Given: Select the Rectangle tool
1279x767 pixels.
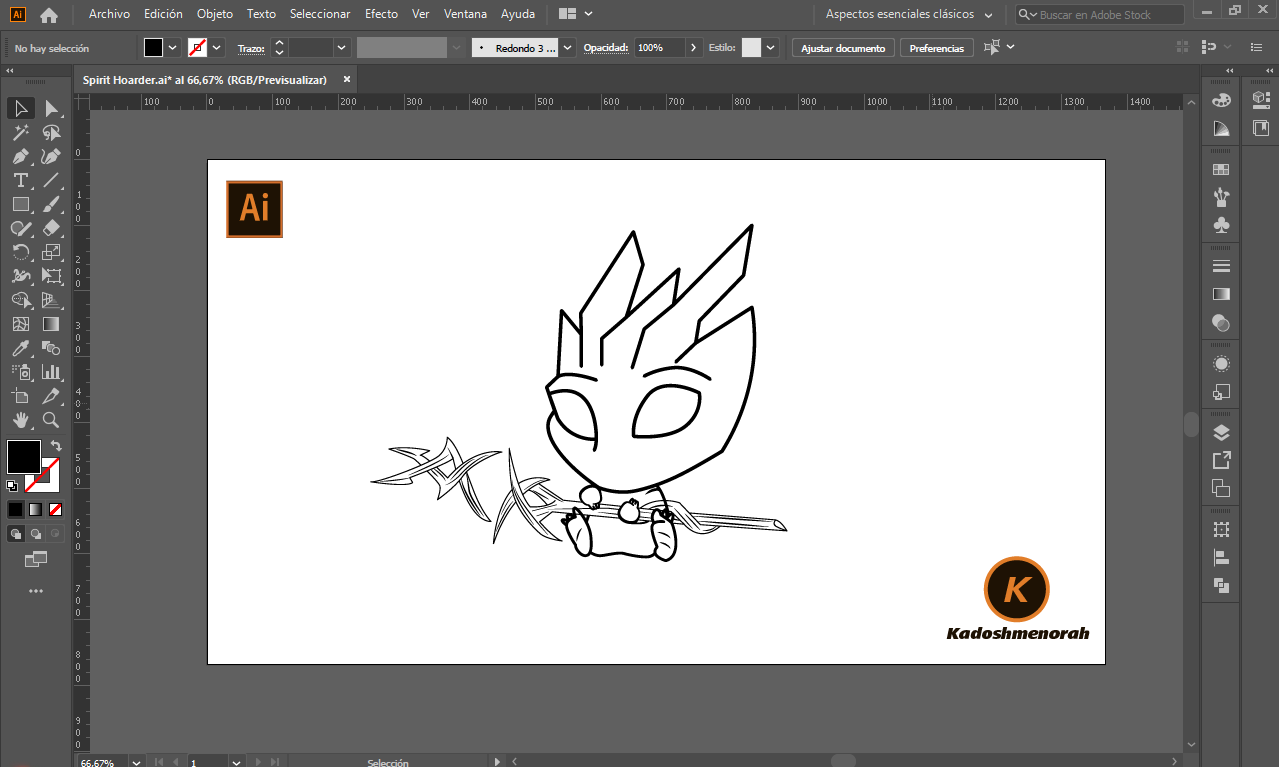Looking at the screenshot, I should (x=21, y=204).
